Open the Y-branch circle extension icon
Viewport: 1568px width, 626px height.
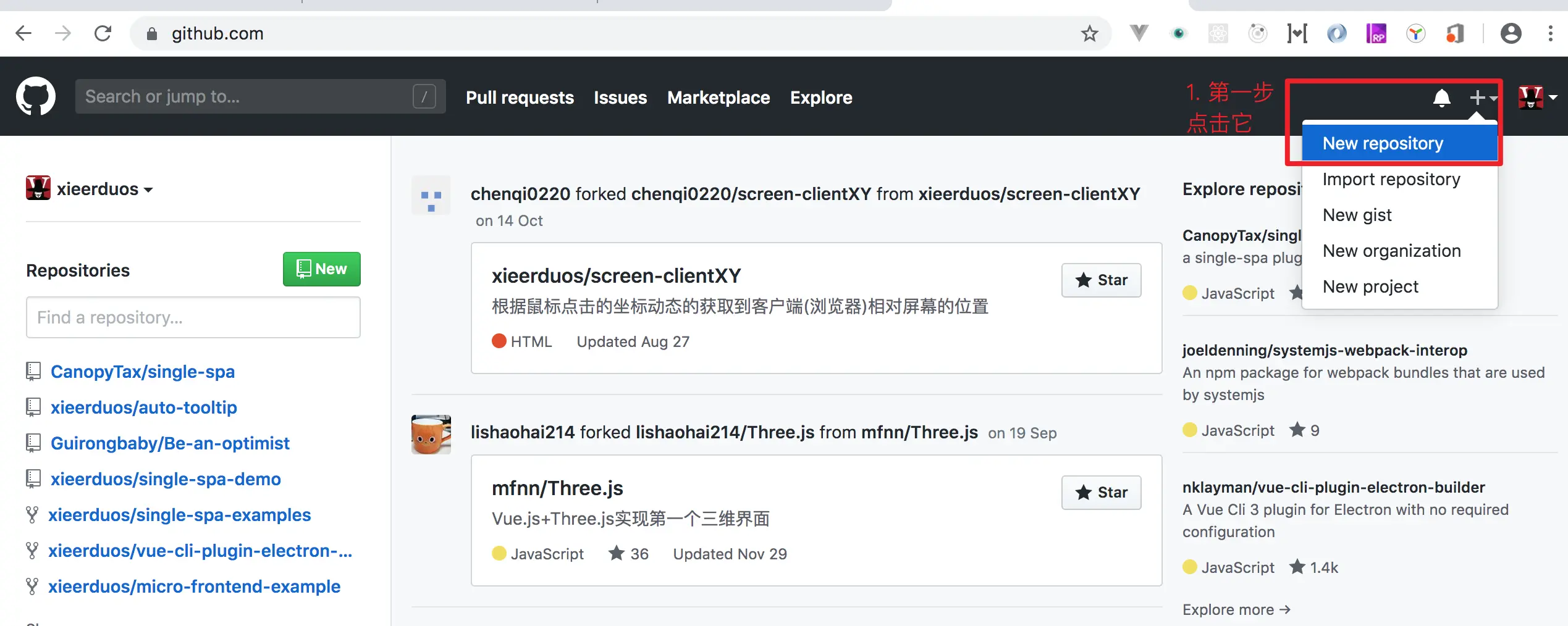1416,33
